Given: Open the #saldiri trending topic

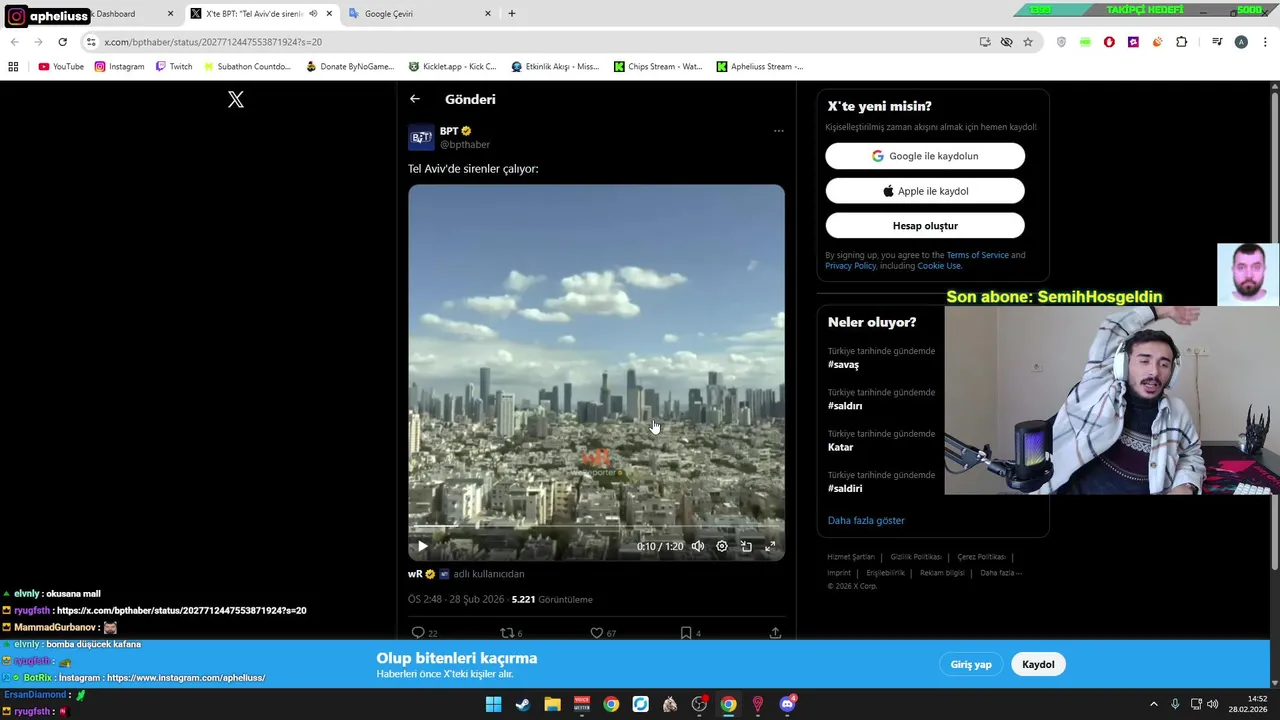Looking at the screenshot, I should pyautogui.click(x=845, y=489).
